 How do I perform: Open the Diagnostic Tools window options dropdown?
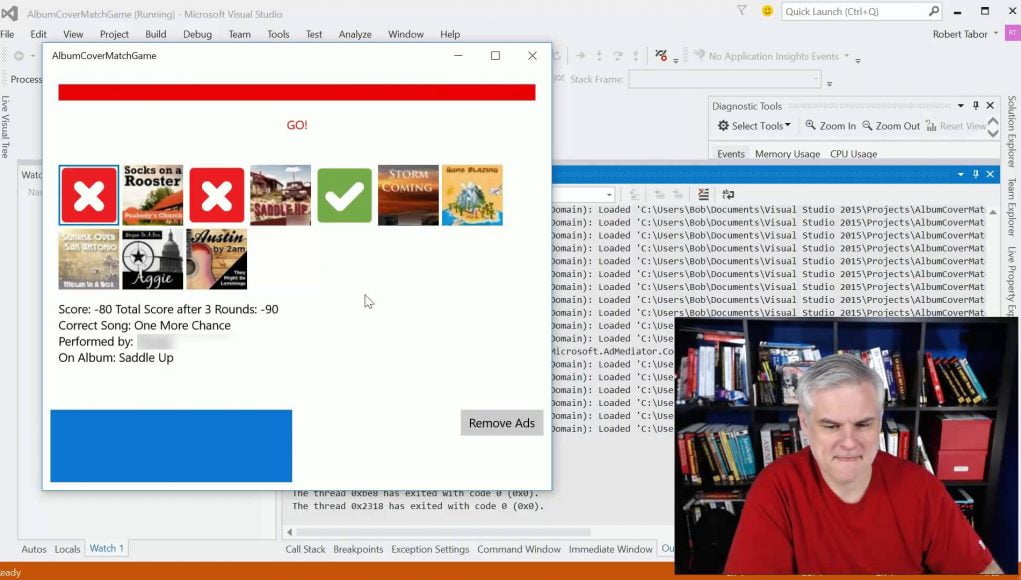click(x=960, y=105)
